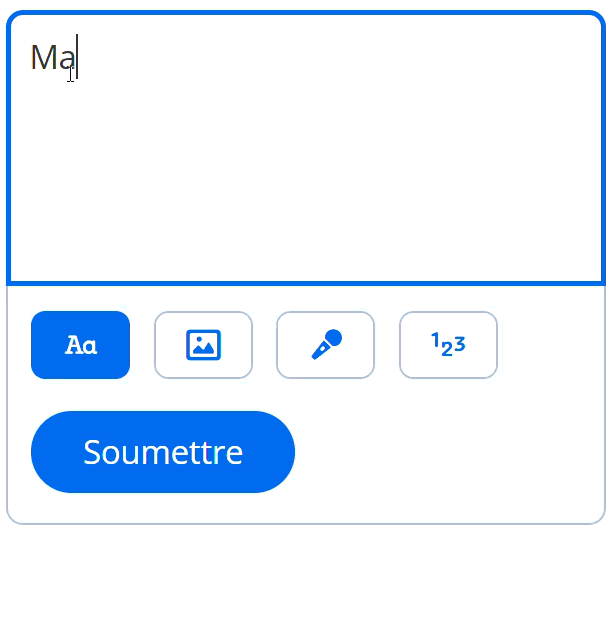The image size is (614, 618).
Task: Choose the number entry icon
Action: coord(448,345)
